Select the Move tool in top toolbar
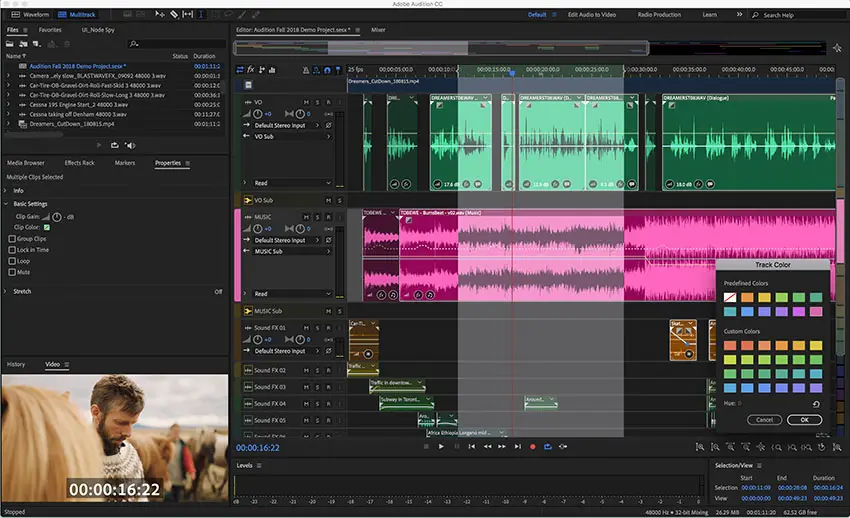Viewport: 850px width, 518px height. (160, 15)
